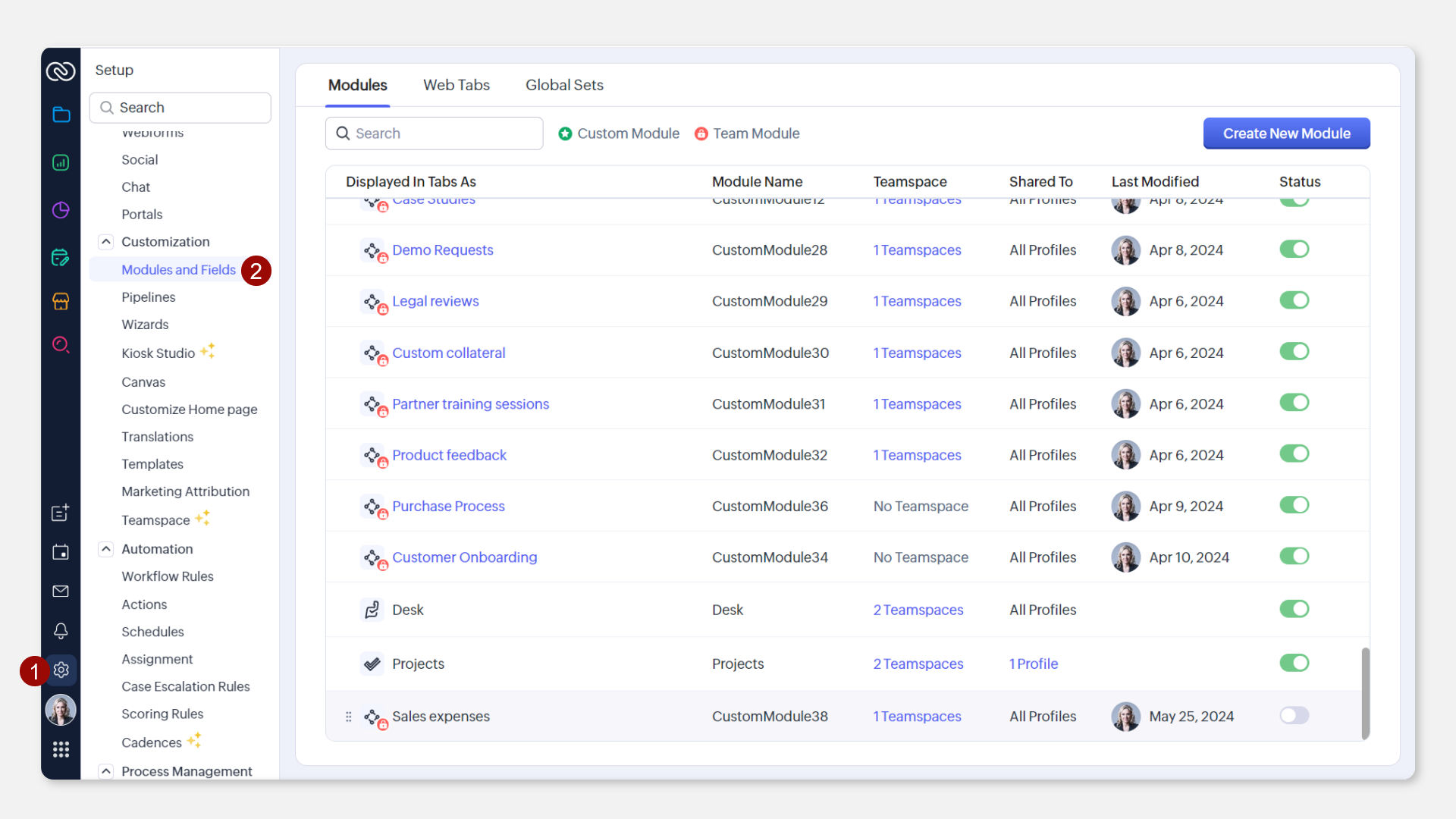Click the mail envelope icon in sidebar
This screenshot has height=819, width=1456.
point(61,591)
